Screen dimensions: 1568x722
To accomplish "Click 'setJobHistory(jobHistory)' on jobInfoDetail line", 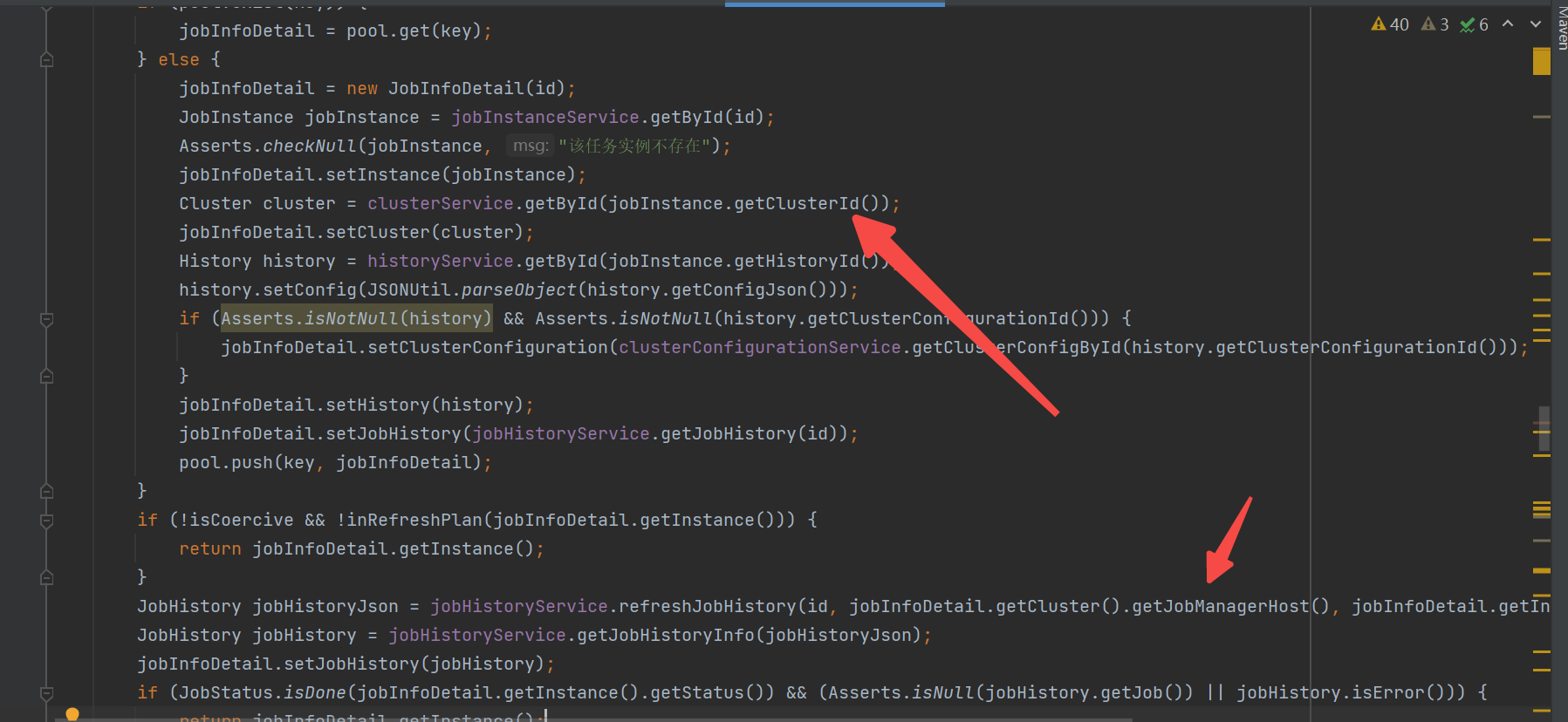I will pos(414,664).
